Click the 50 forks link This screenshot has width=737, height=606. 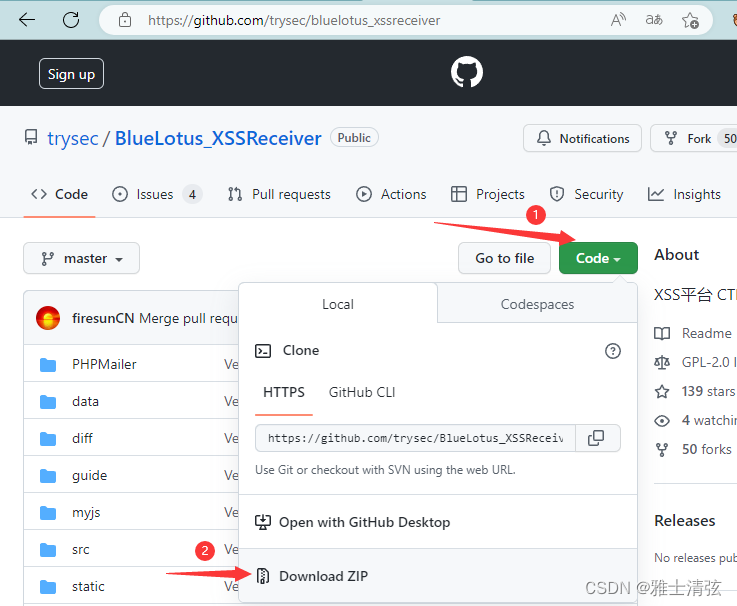pos(706,449)
